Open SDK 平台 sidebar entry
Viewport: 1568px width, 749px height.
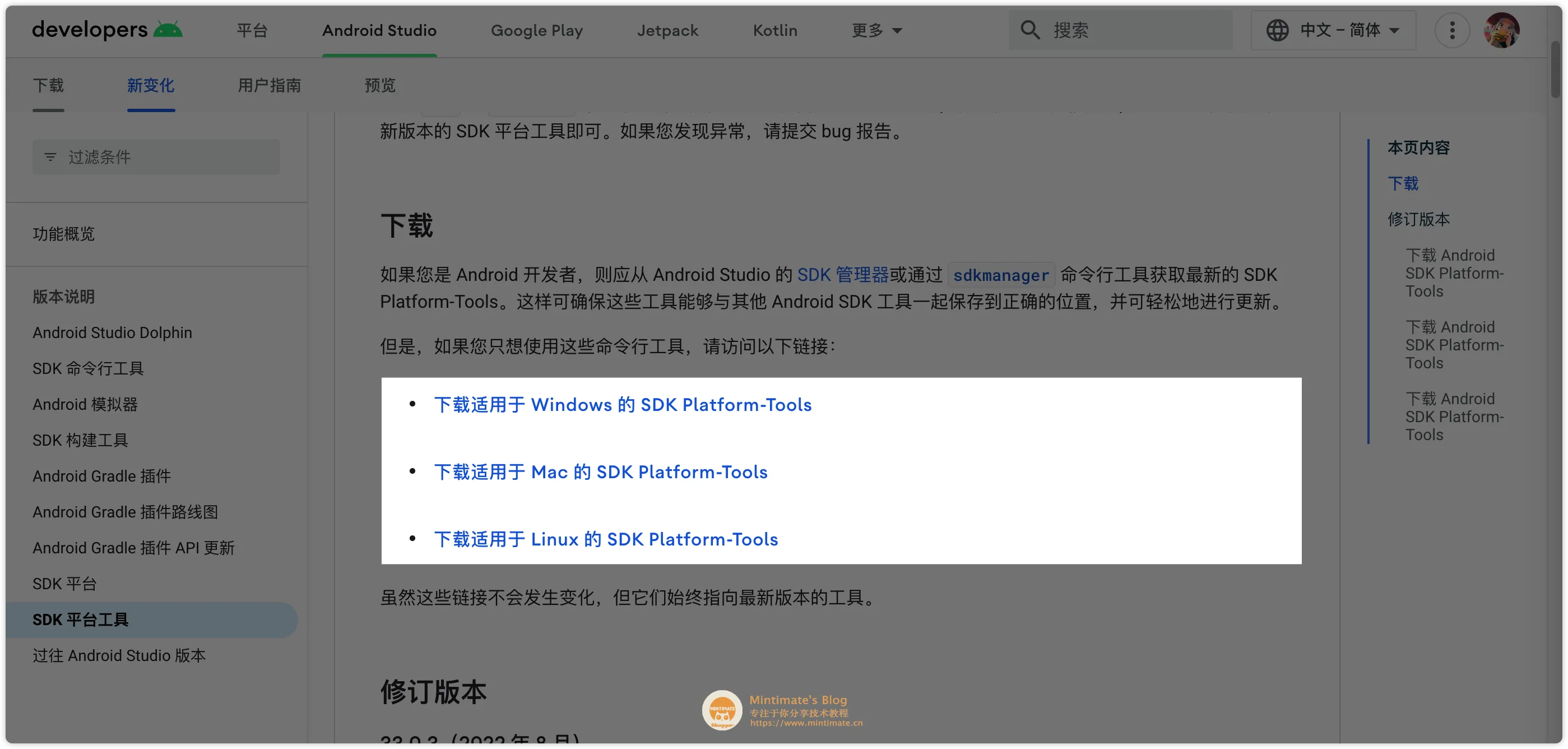point(64,584)
